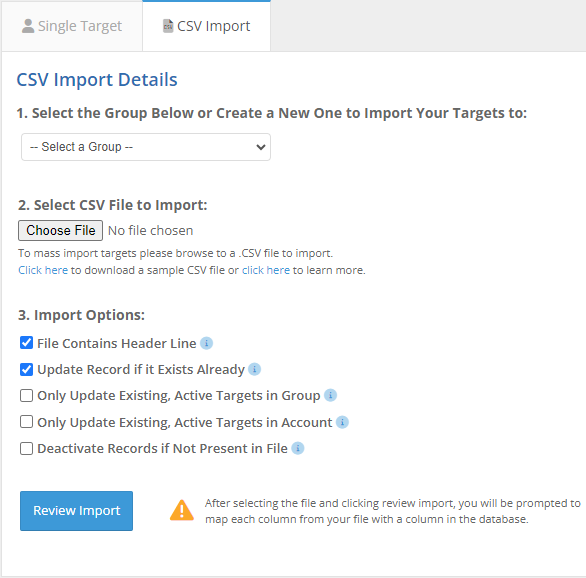This screenshot has width=586, height=578.
Task: Switch to the Single Target tab
Action: tap(72, 26)
